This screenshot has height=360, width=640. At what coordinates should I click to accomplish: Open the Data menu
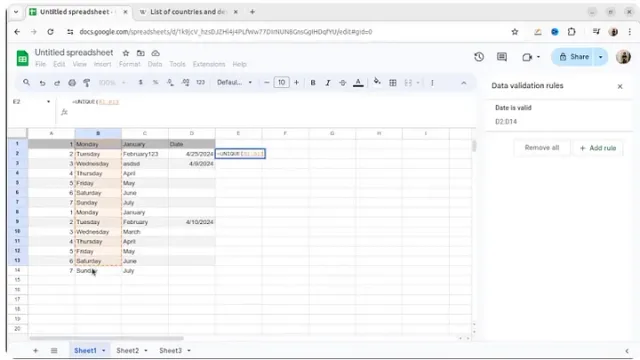click(x=155, y=64)
